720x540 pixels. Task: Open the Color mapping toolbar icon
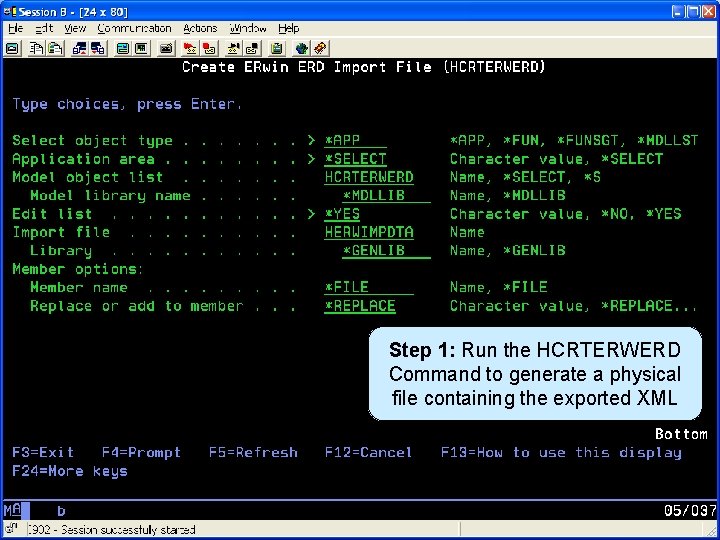click(x=141, y=48)
